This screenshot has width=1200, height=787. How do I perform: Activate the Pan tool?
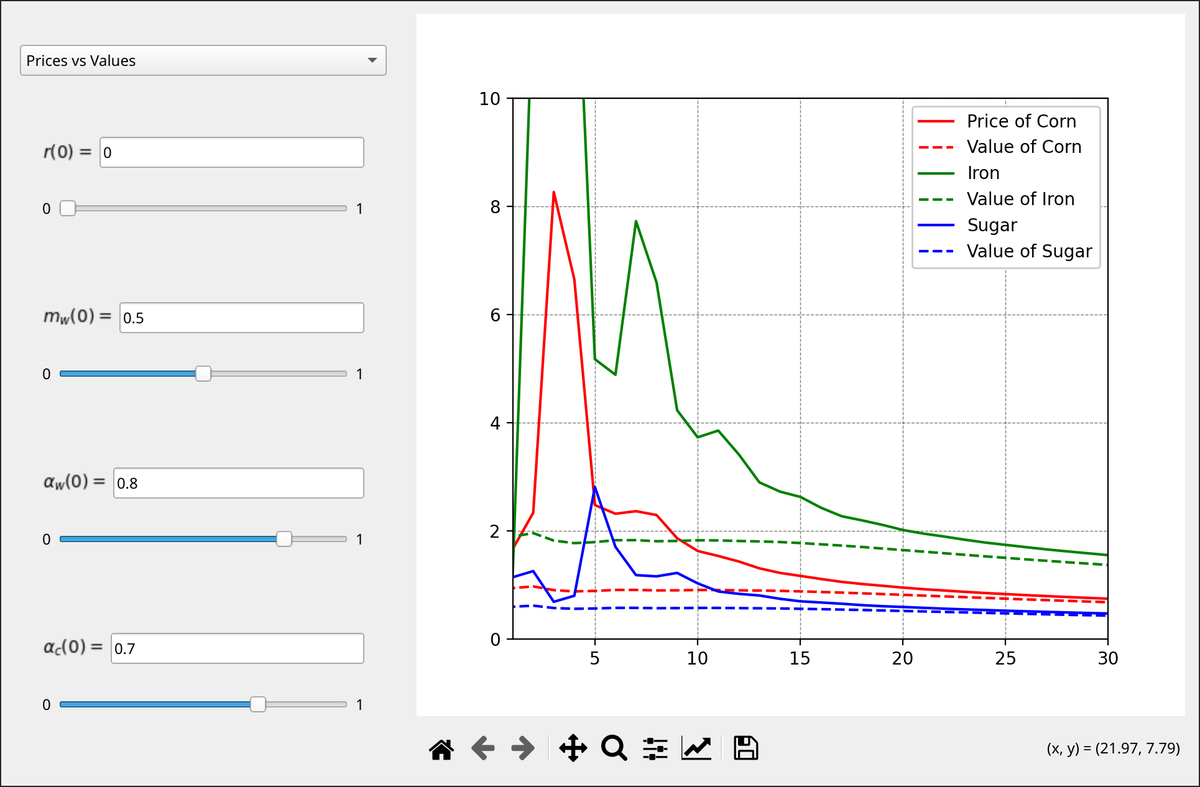click(573, 747)
